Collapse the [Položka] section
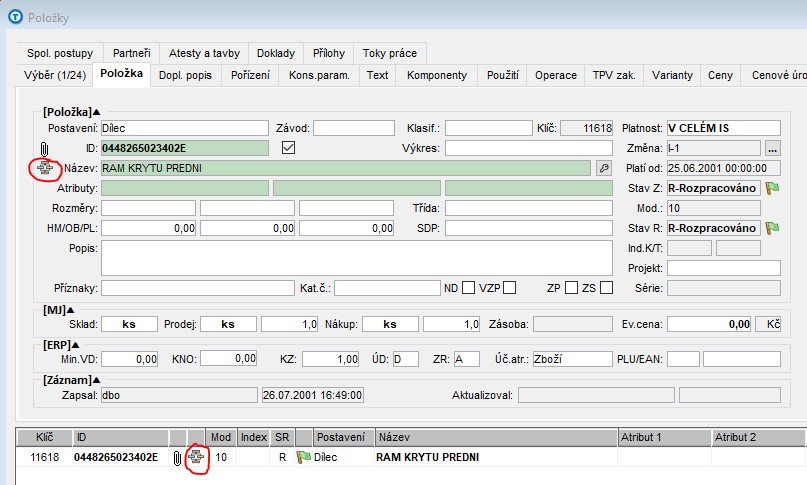This screenshot has height=485, width=807. pyautogui.click(x=97, y=112)
